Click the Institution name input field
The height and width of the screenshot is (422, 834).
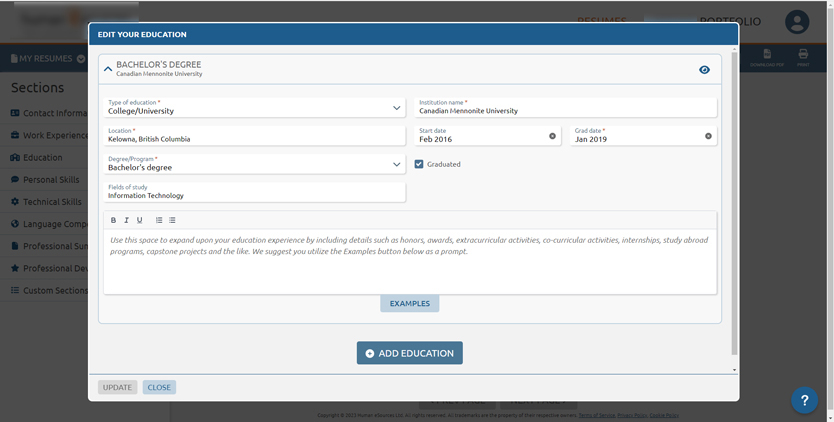tap(565, 111)
